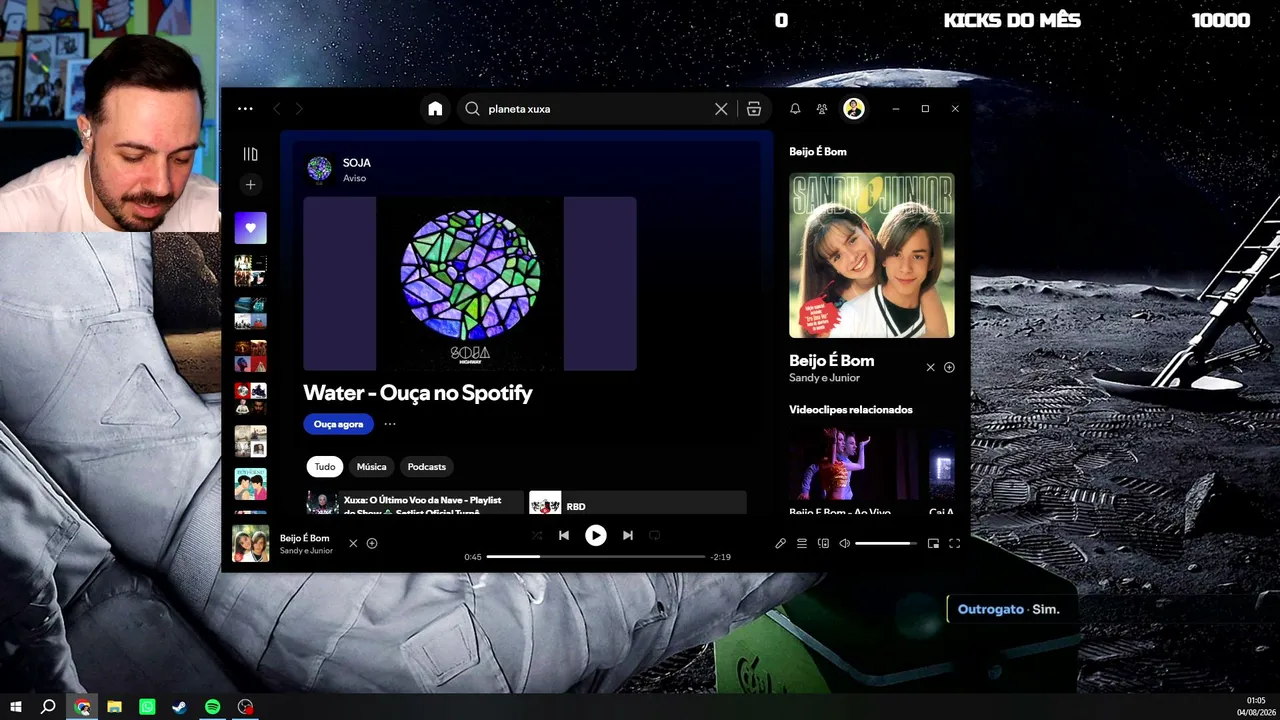Open Spotify icon in the taskbar
This screenshot has width=1280, height=720.
click(213, 707)
